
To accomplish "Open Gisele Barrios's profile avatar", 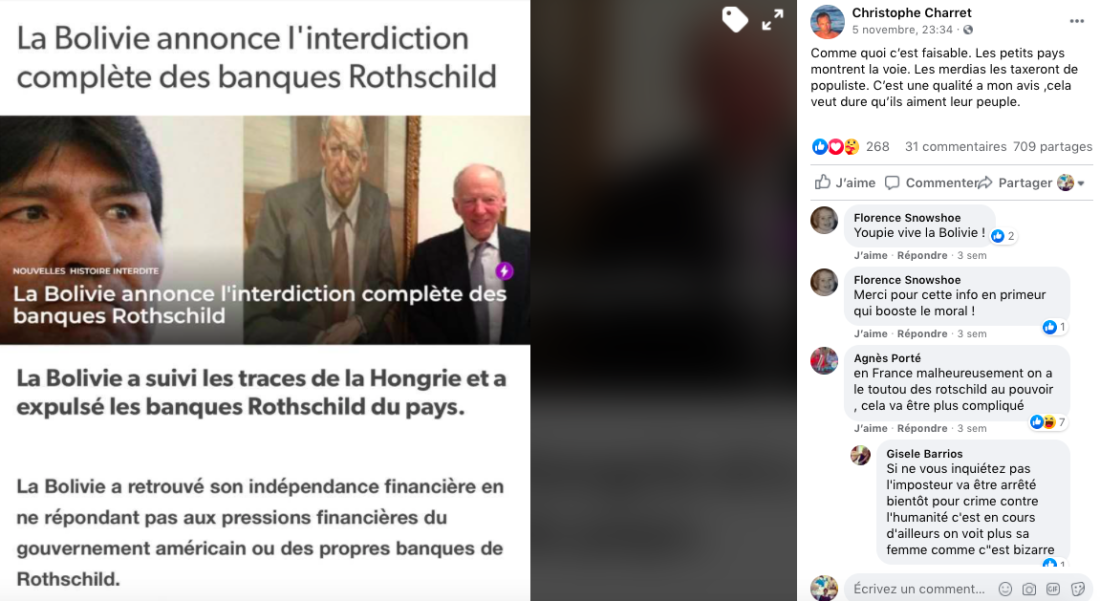I will (861, 454).
